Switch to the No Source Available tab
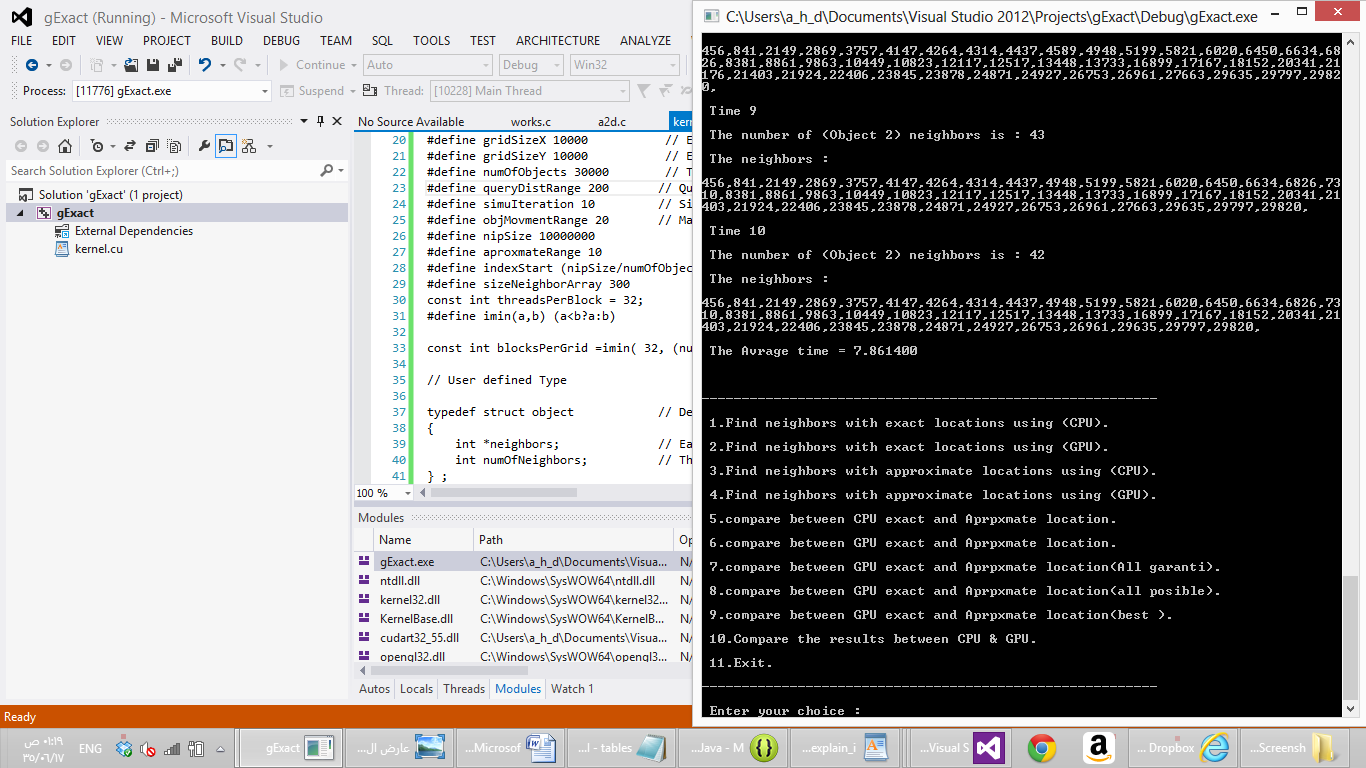 [411, 122]
